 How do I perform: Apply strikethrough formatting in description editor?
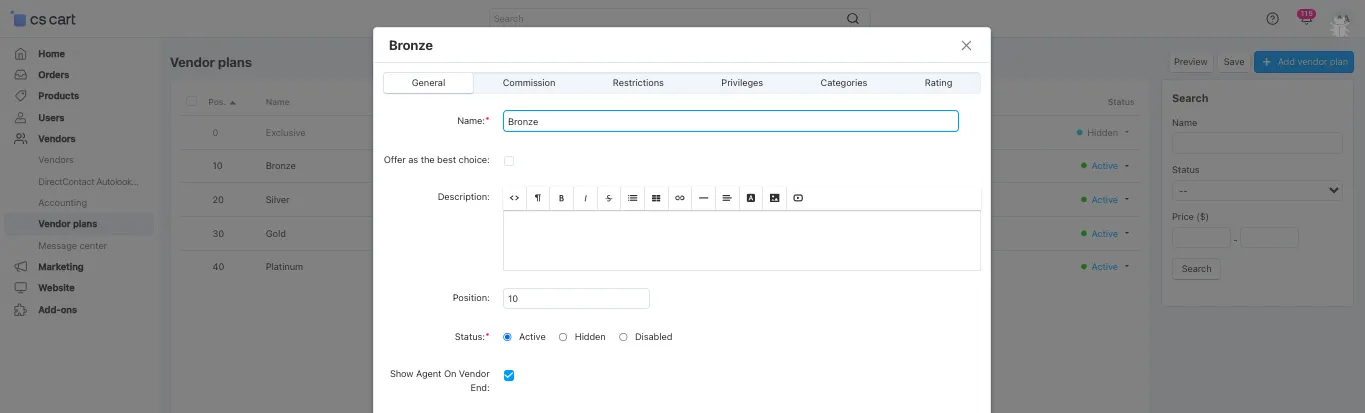tap(609, 198)
